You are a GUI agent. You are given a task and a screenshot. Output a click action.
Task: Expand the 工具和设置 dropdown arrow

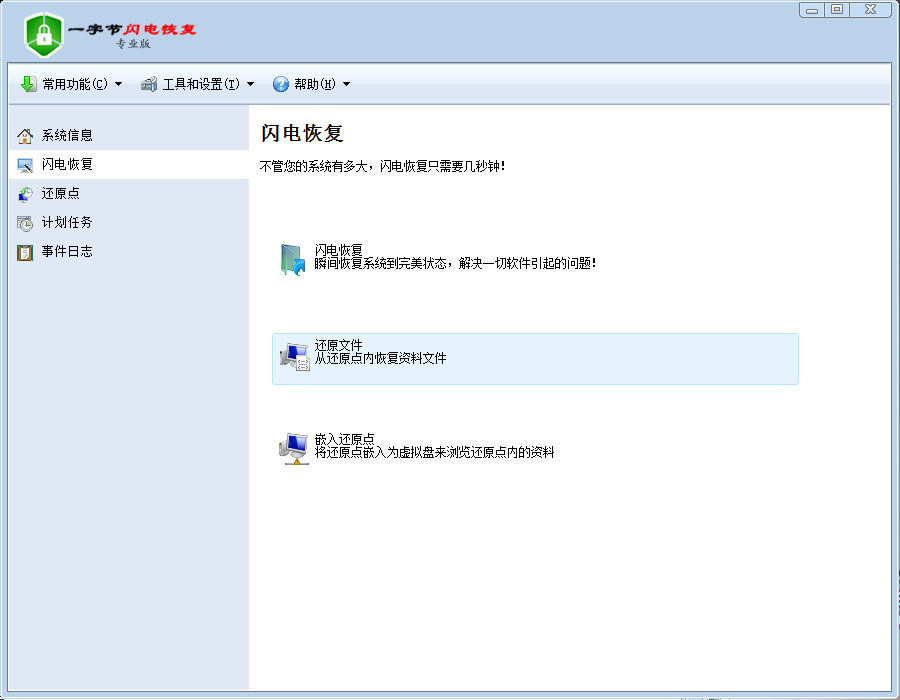pyautogui.click(x=250, y=84)
